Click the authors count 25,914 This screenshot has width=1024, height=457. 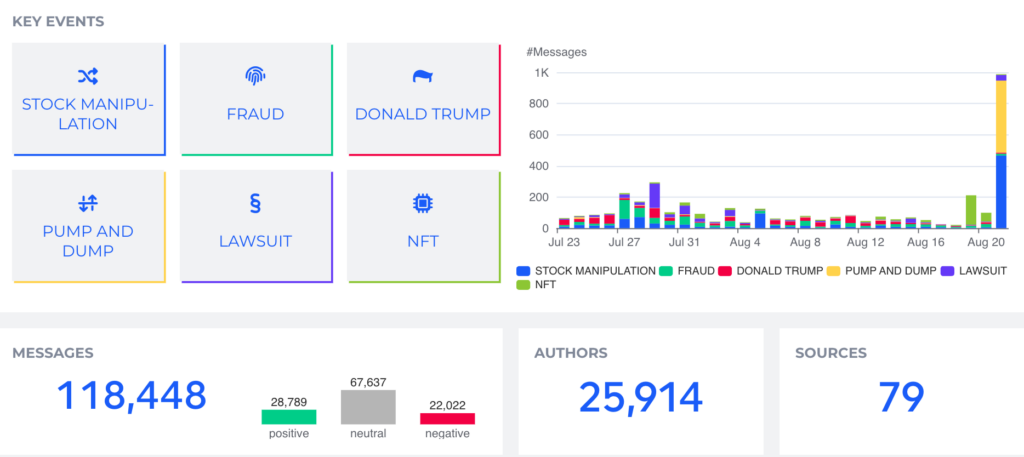click(640, 398)
